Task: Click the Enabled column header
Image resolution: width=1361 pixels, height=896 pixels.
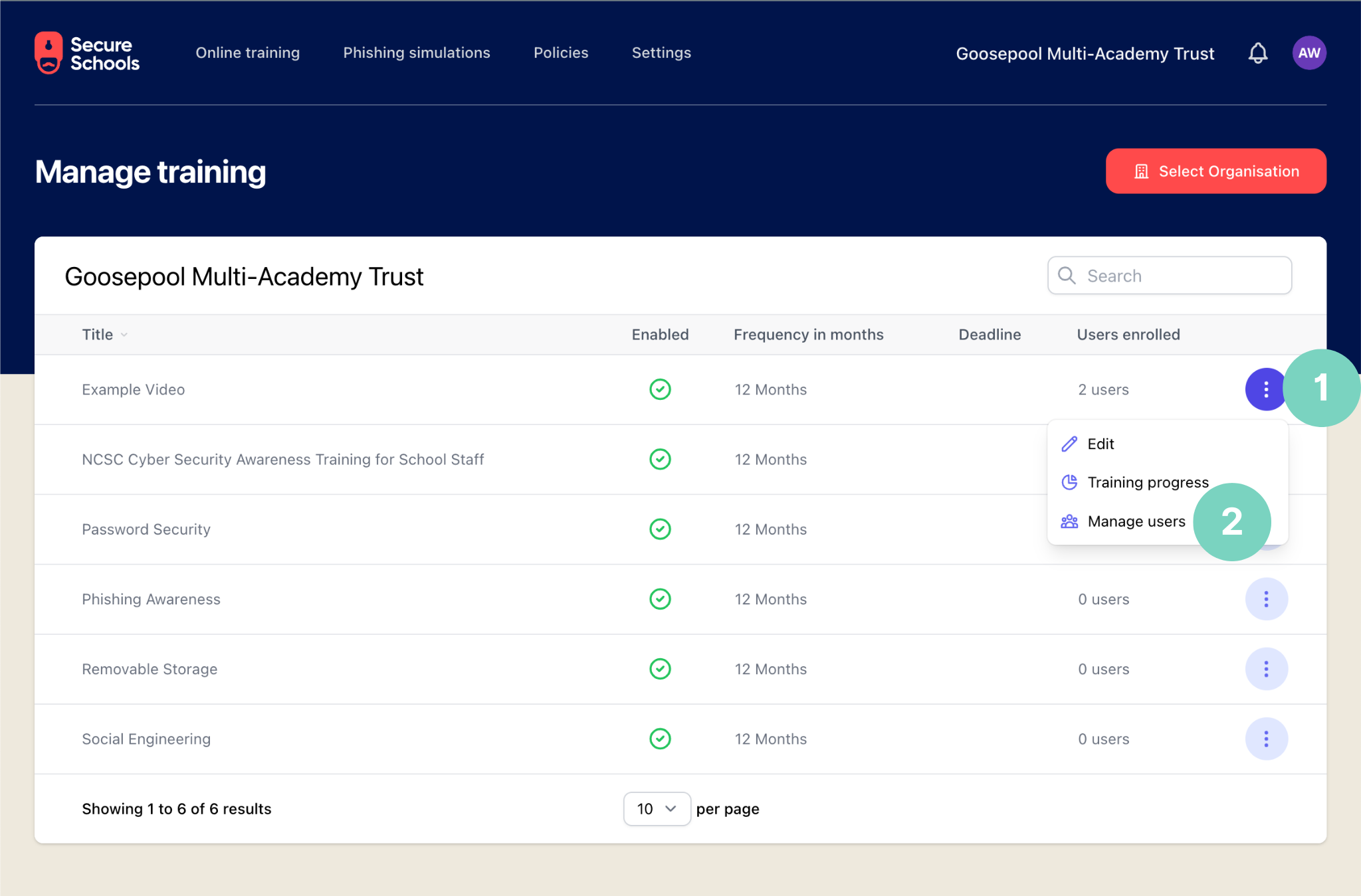Action: point(660,335)
